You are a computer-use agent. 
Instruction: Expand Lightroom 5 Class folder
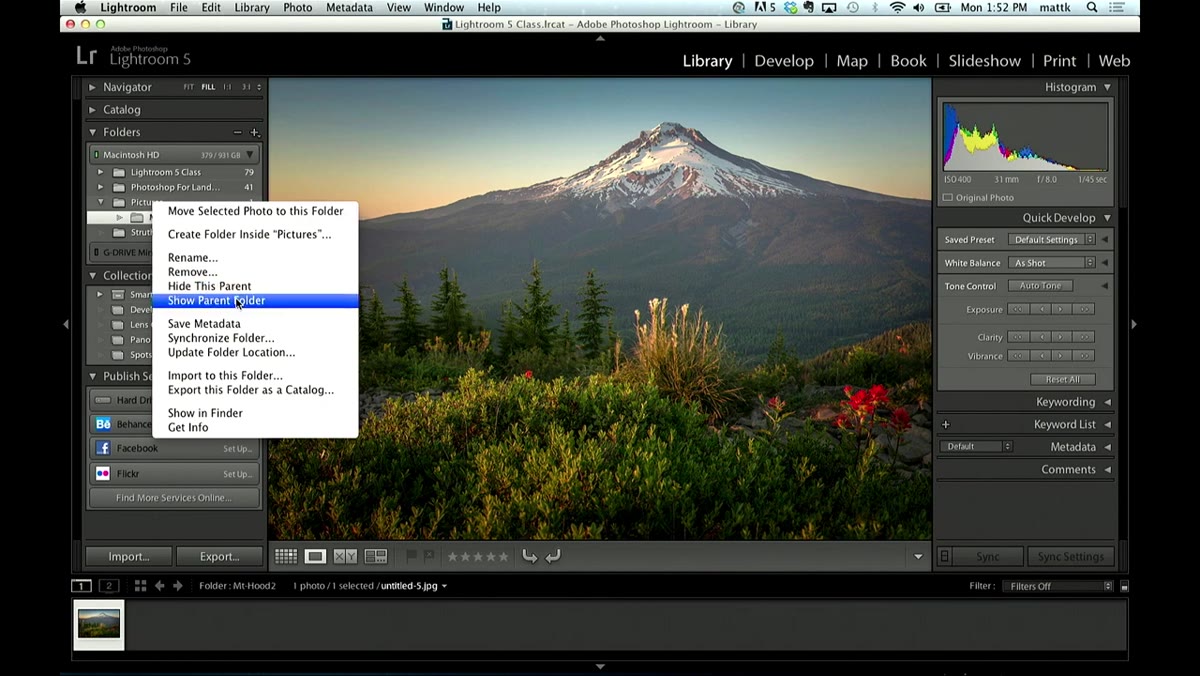100,172
